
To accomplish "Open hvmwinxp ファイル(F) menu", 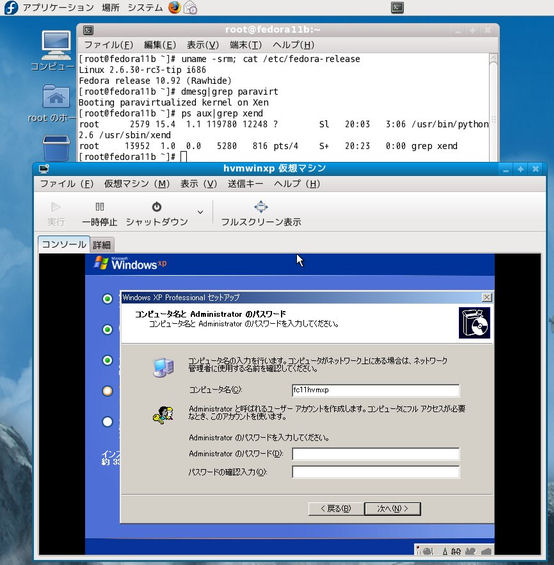I will pyautogui.click(x=67, y=184).
